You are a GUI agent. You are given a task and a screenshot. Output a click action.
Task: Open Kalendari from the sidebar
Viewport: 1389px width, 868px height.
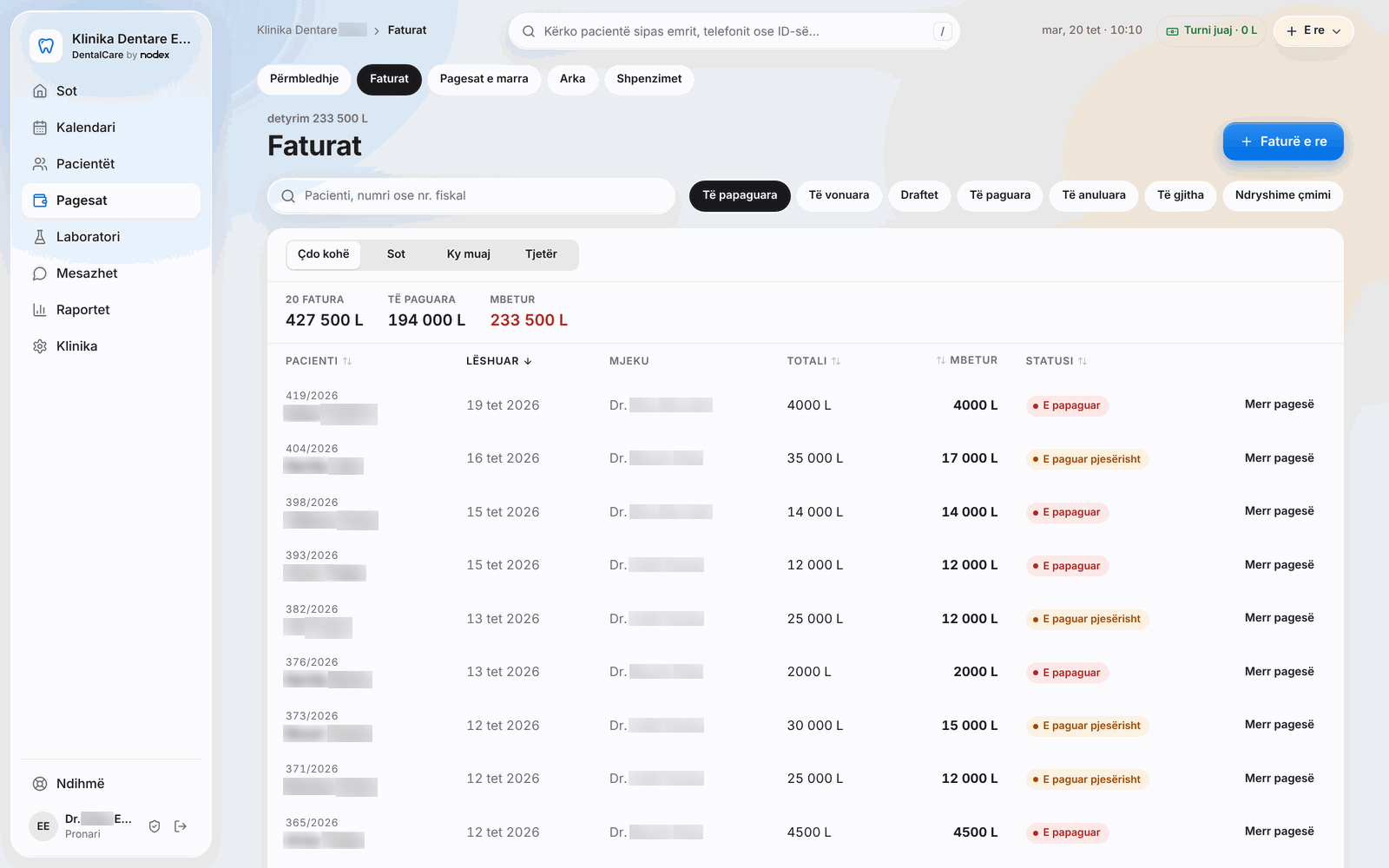pos(111,128)
